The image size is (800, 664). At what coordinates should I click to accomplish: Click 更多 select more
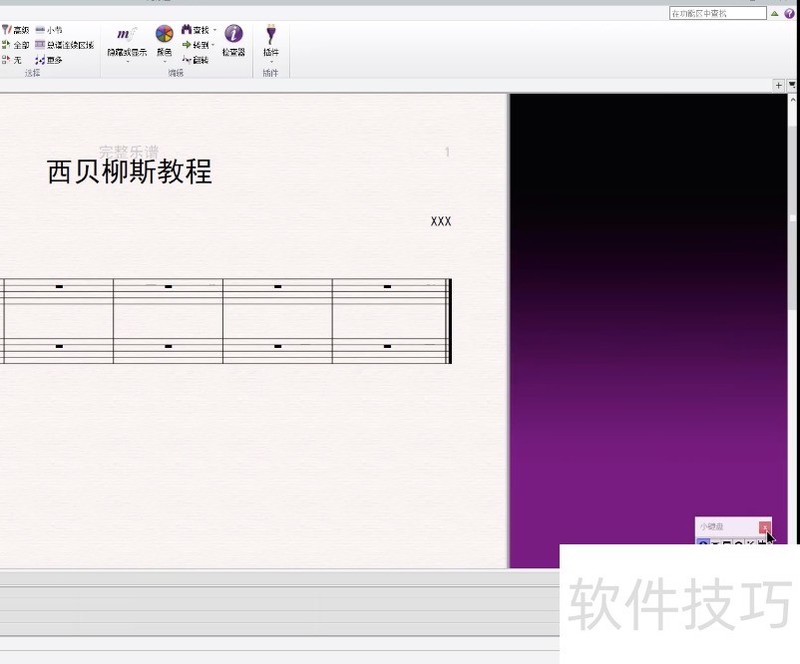[49, 60]
